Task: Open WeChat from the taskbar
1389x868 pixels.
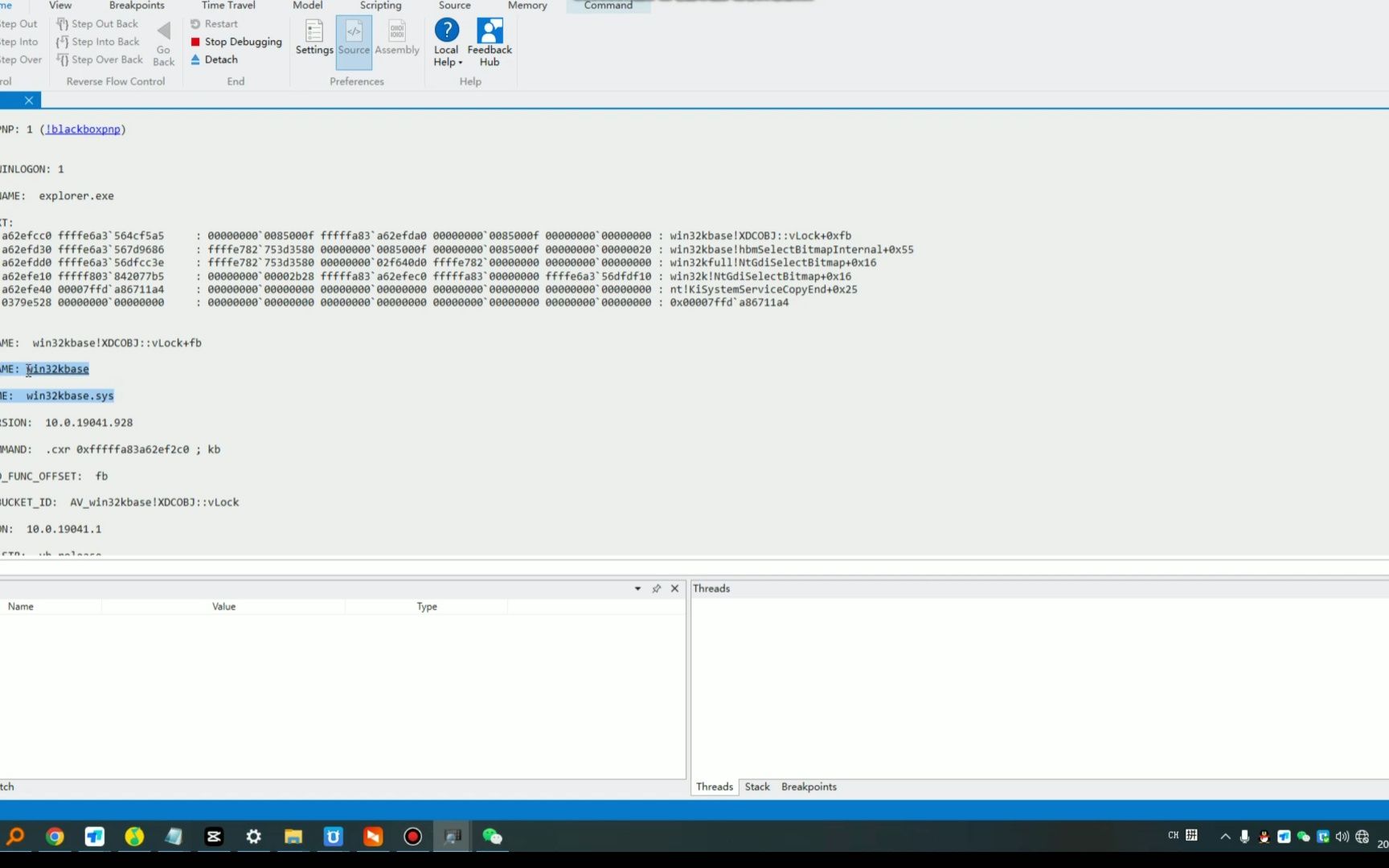Action: [492, 837]
